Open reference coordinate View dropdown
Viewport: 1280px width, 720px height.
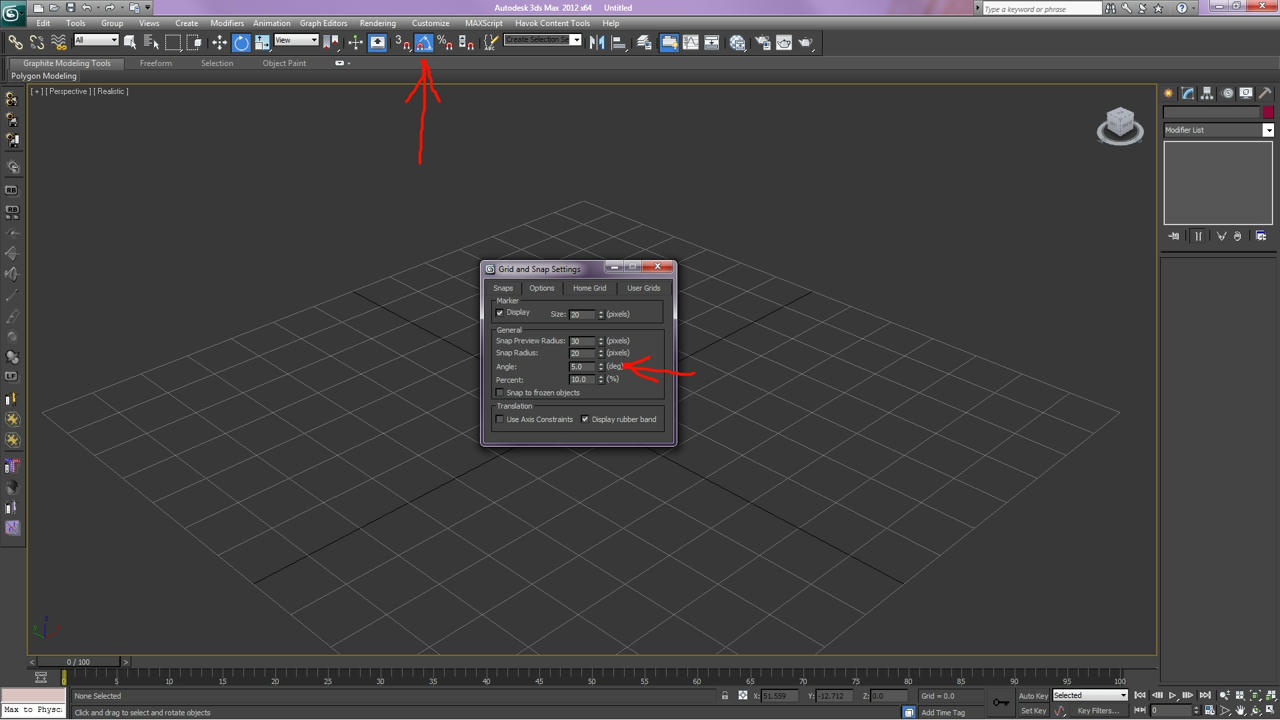point(296,41)
